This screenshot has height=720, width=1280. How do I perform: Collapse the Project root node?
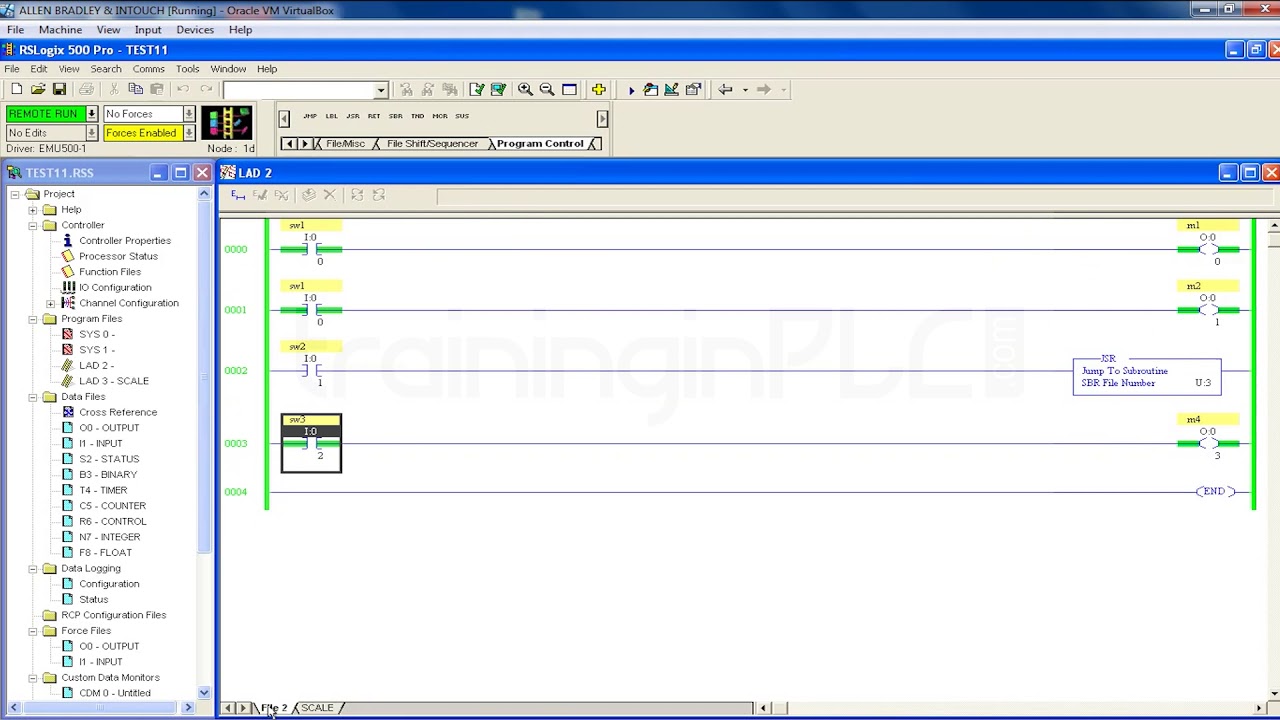point(15,194)
